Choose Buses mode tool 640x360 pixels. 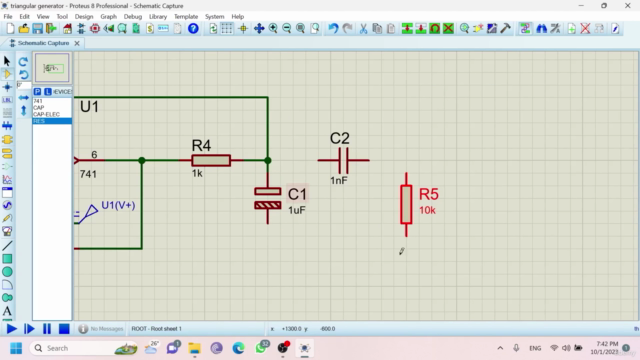[7, 126]
